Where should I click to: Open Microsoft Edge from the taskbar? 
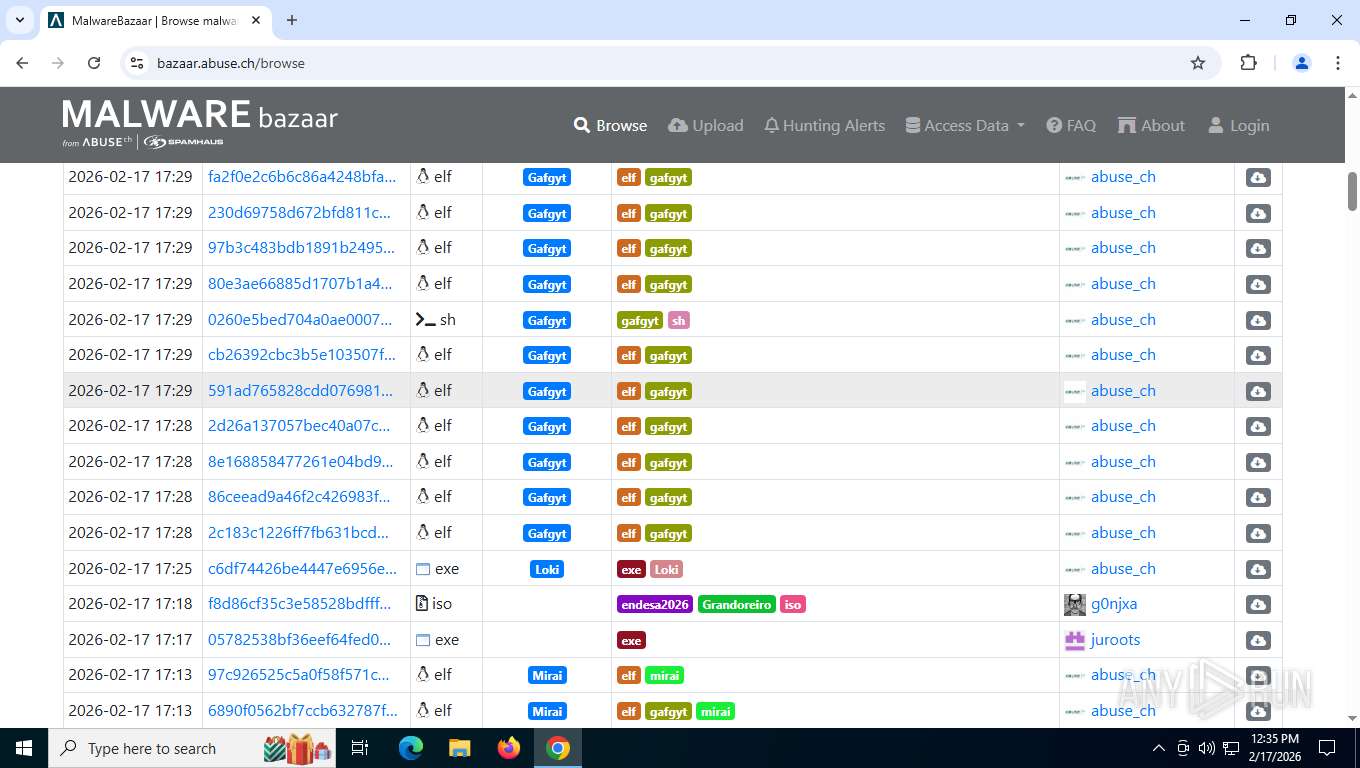tap(411, 748)
